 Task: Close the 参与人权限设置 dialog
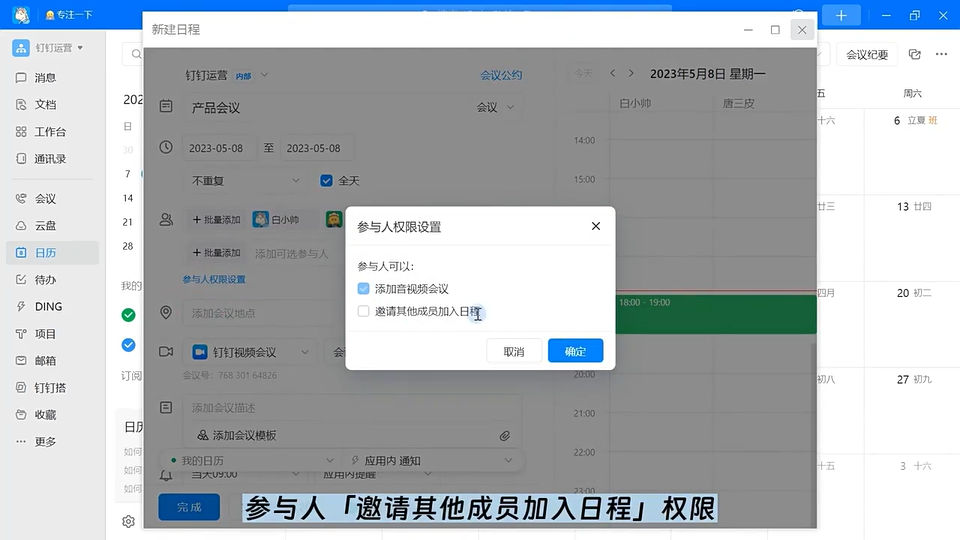tap(596, 226)
